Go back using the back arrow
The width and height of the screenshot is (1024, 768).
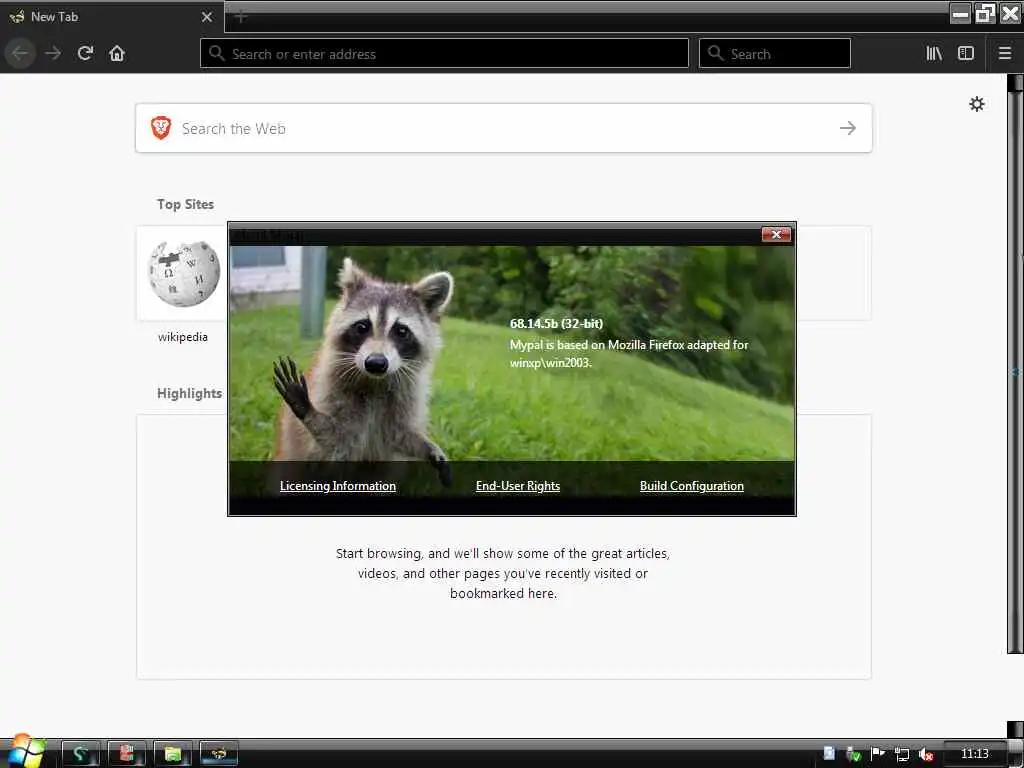pos(20,53)
